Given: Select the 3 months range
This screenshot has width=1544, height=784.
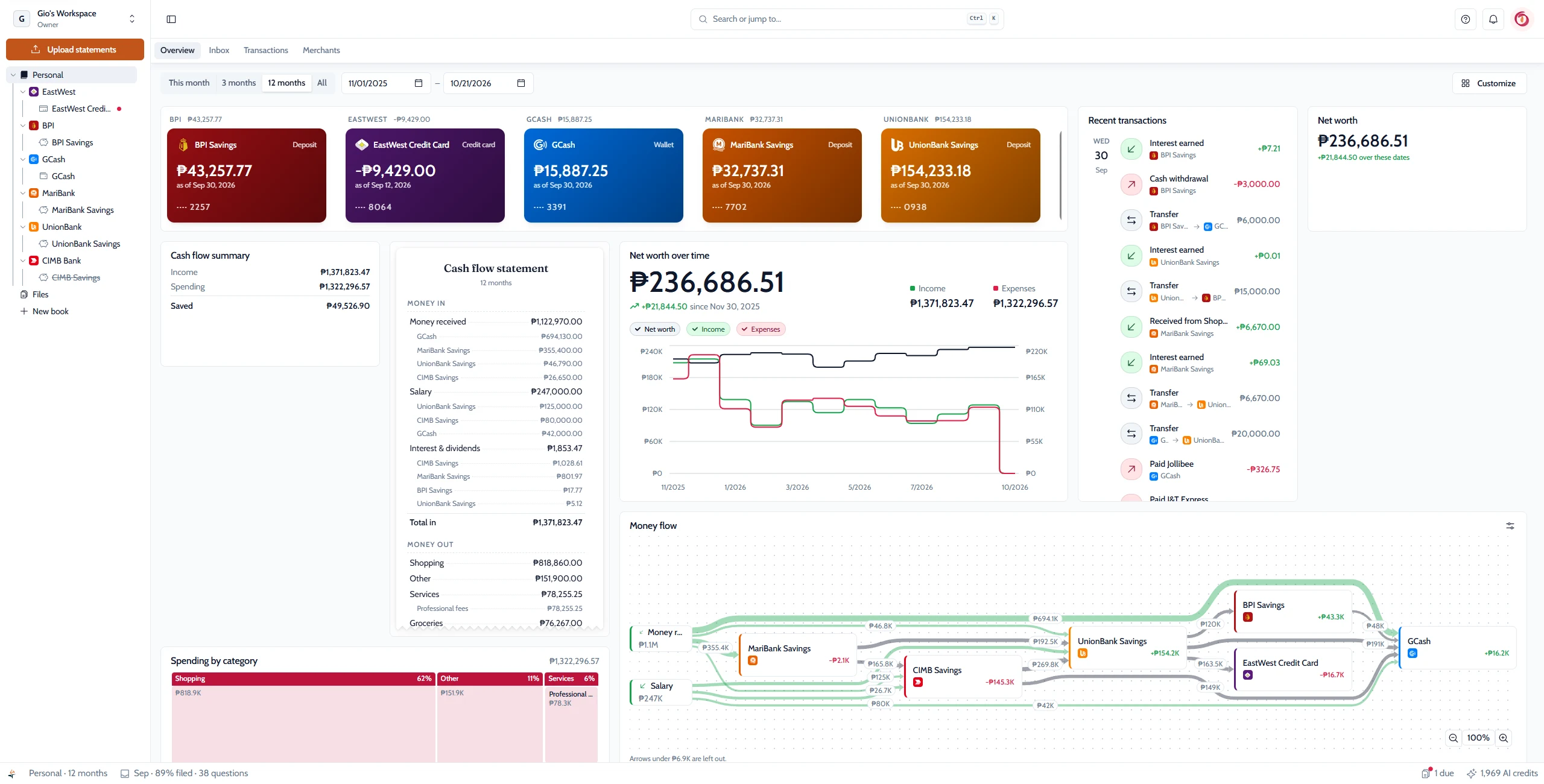Looking at the screenshot, I should click(238, 83).
